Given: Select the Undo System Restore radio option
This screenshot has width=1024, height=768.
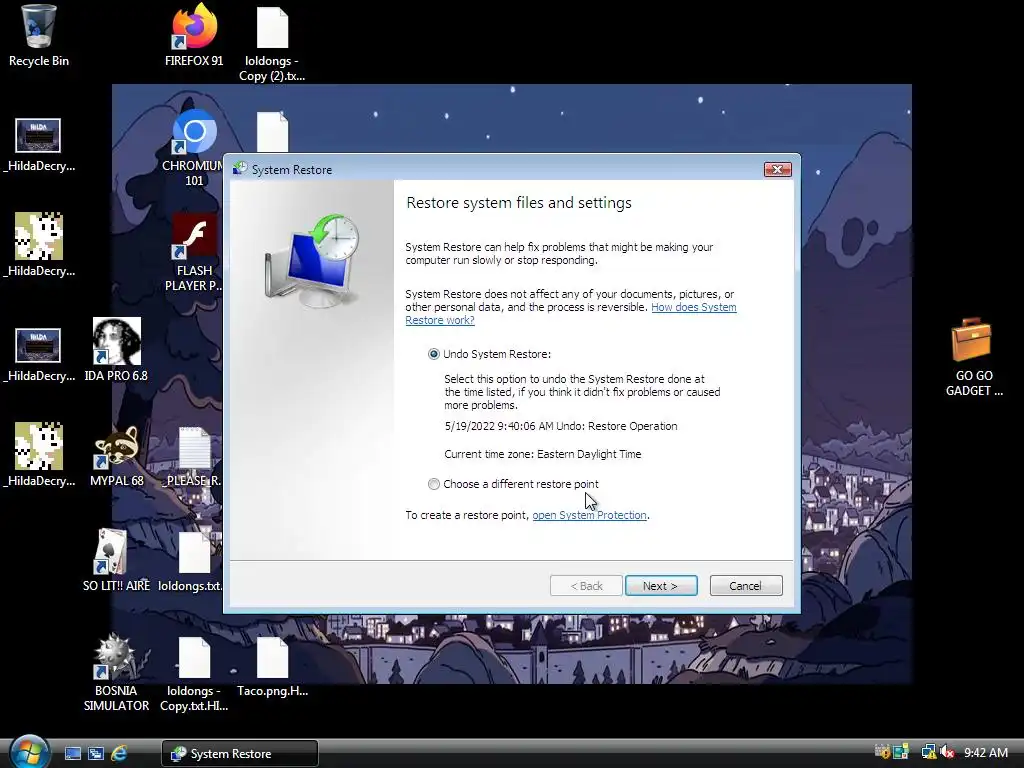Looking at the screenshot, I should (x=434, y=354).
